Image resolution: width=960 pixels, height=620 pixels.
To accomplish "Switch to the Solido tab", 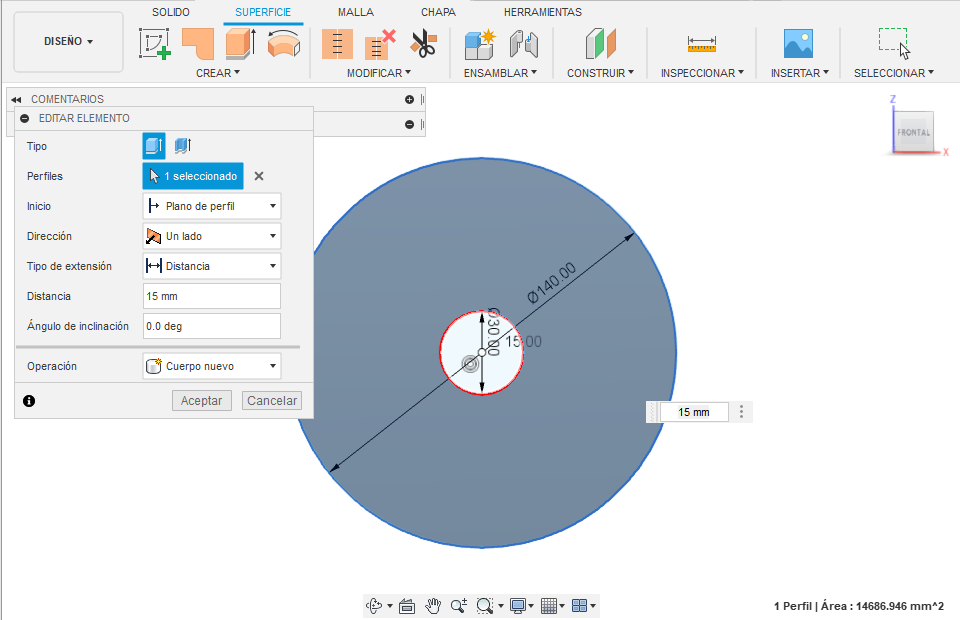I will 171,12.
